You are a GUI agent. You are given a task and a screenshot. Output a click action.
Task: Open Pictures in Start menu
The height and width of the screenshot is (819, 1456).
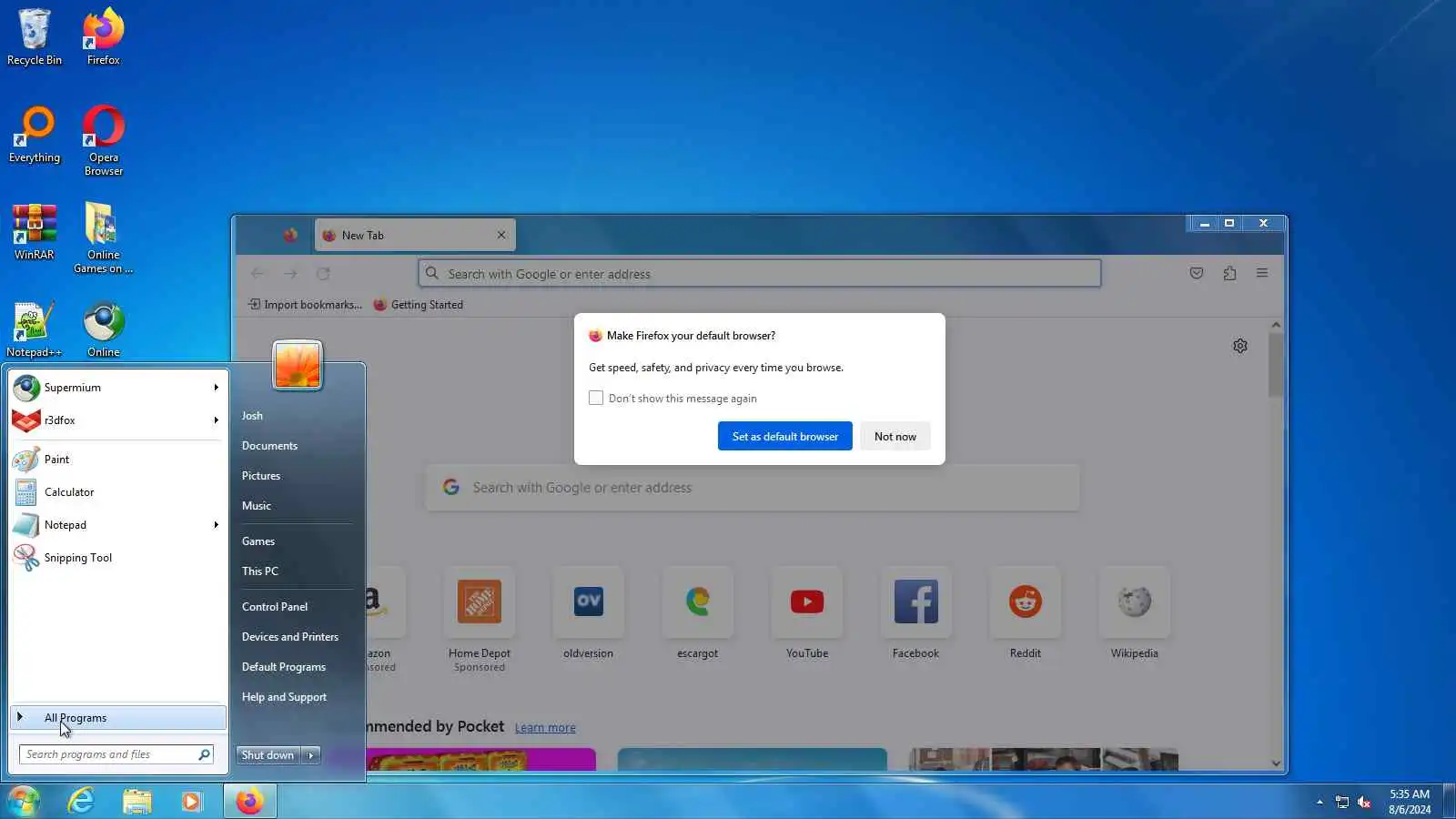coord(261,476)
